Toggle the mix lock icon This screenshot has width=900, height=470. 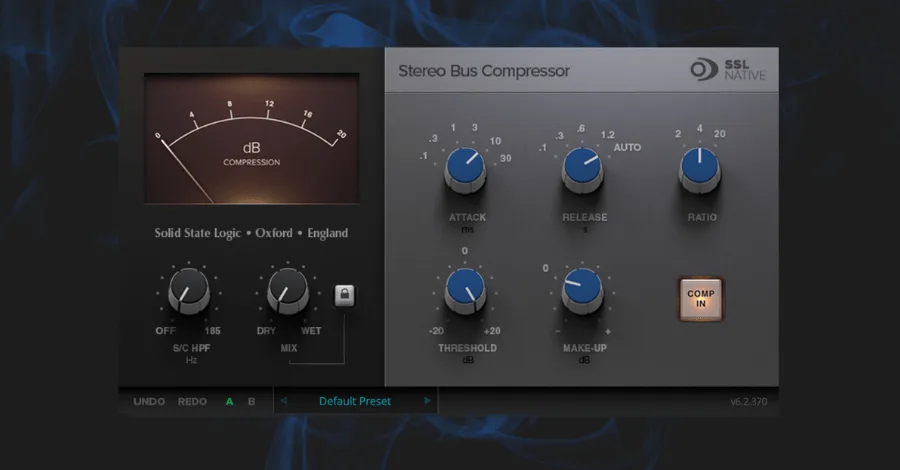click(x=344, y=295)
